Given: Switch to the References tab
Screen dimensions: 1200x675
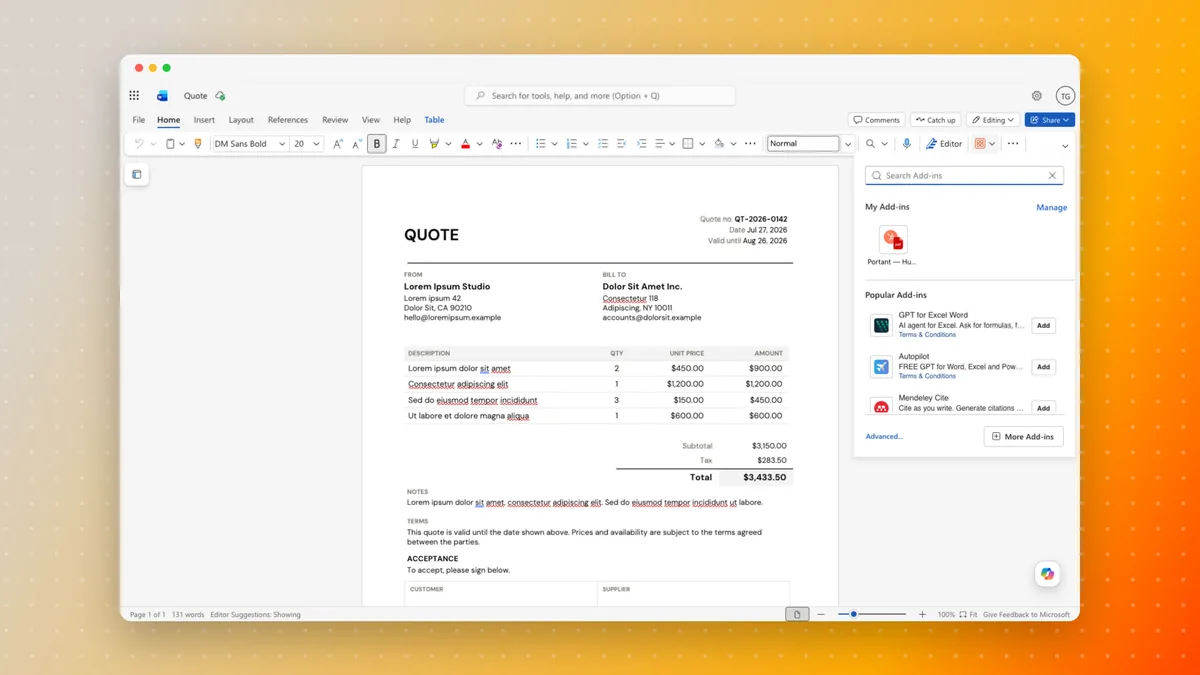Looking at the screenshot, I should (288, 120).
